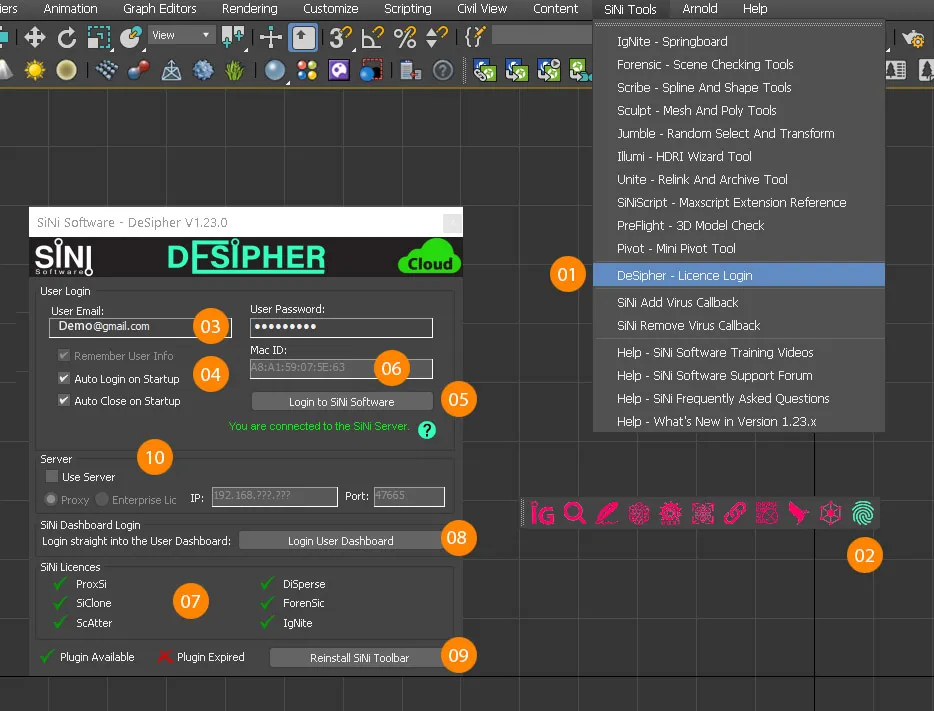Choose IgNite - Springboard menu entry

739,41
